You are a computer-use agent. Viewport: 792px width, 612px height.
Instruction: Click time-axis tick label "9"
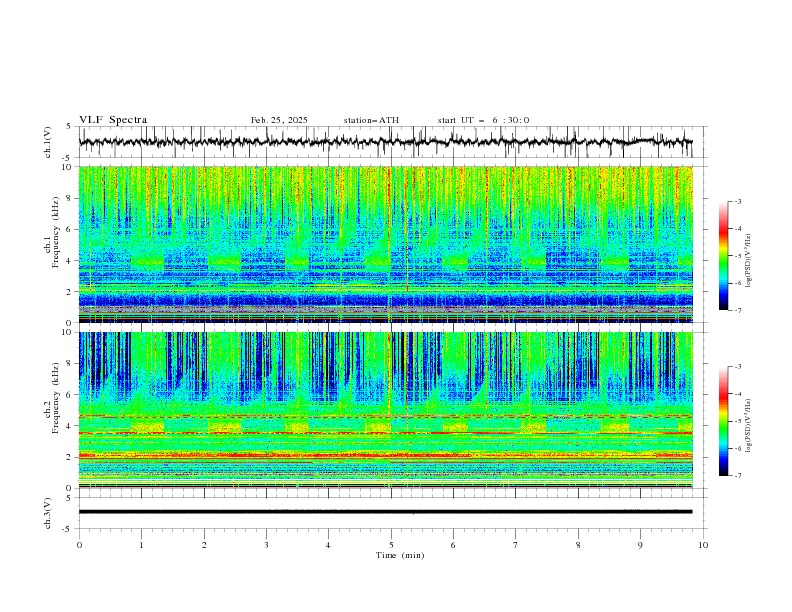tap(640, 545)
